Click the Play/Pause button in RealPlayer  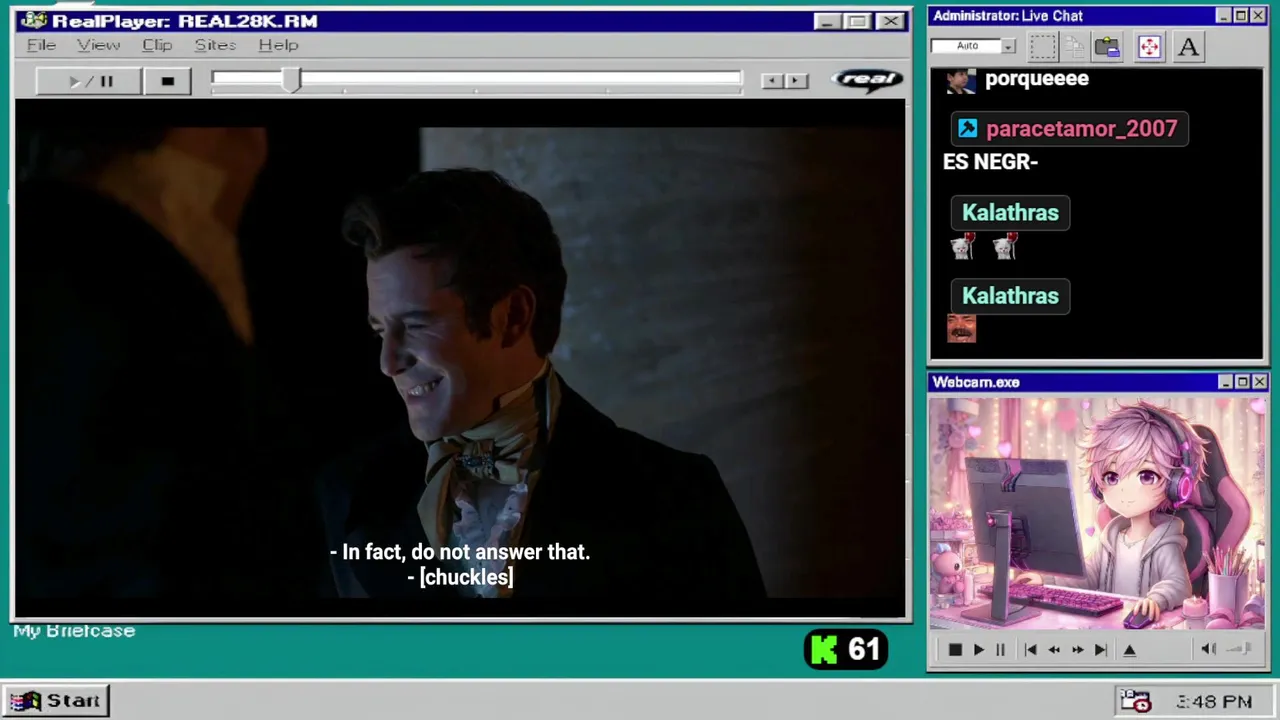click(x=88, y=81)
